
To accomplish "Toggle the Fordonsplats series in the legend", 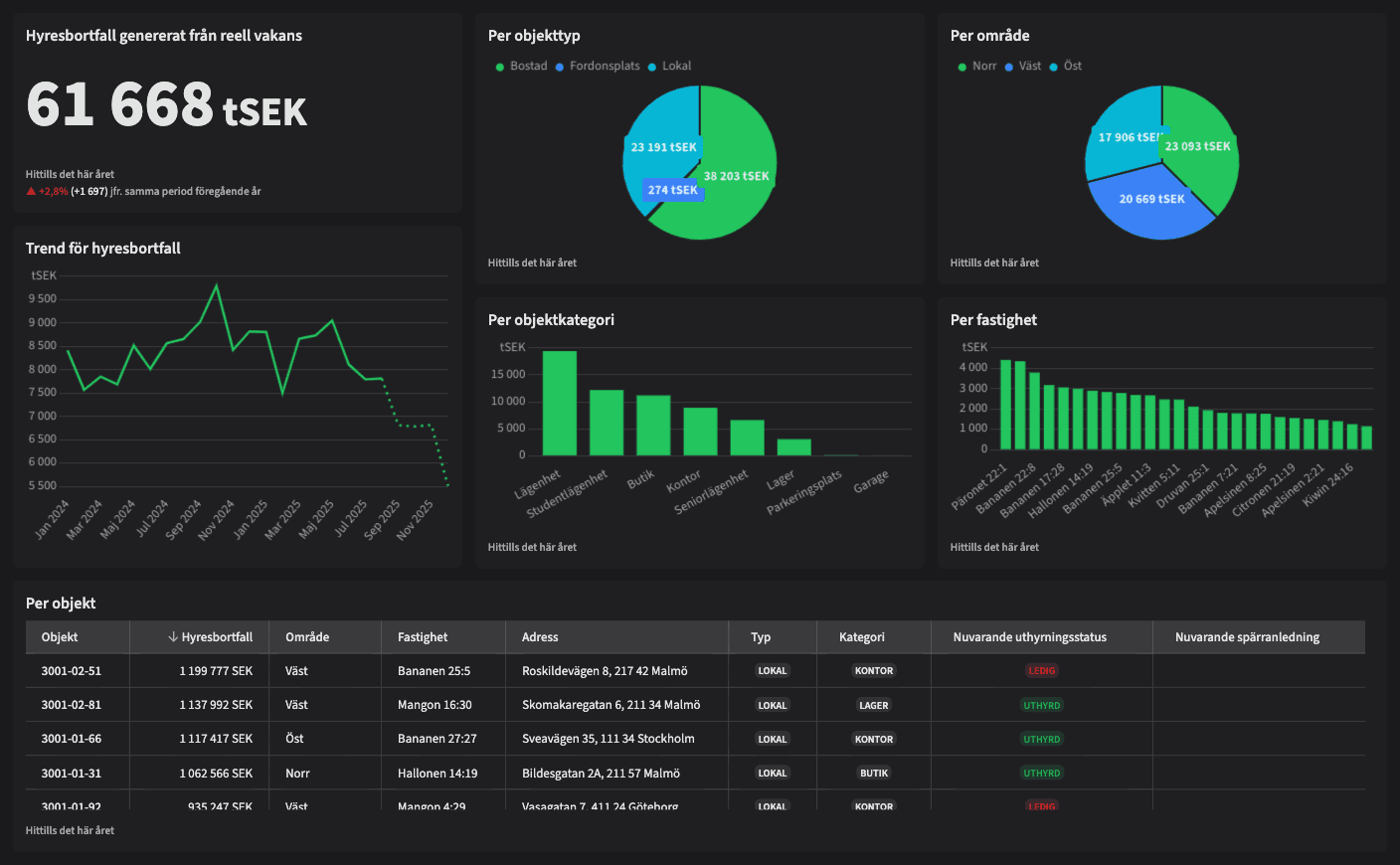I will coord(604,67).
